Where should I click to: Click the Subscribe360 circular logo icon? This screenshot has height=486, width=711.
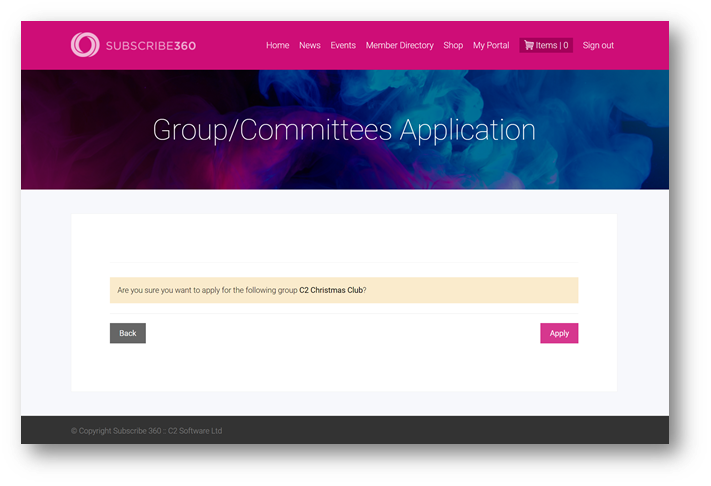pyautogui.click(x=85, y=45)
